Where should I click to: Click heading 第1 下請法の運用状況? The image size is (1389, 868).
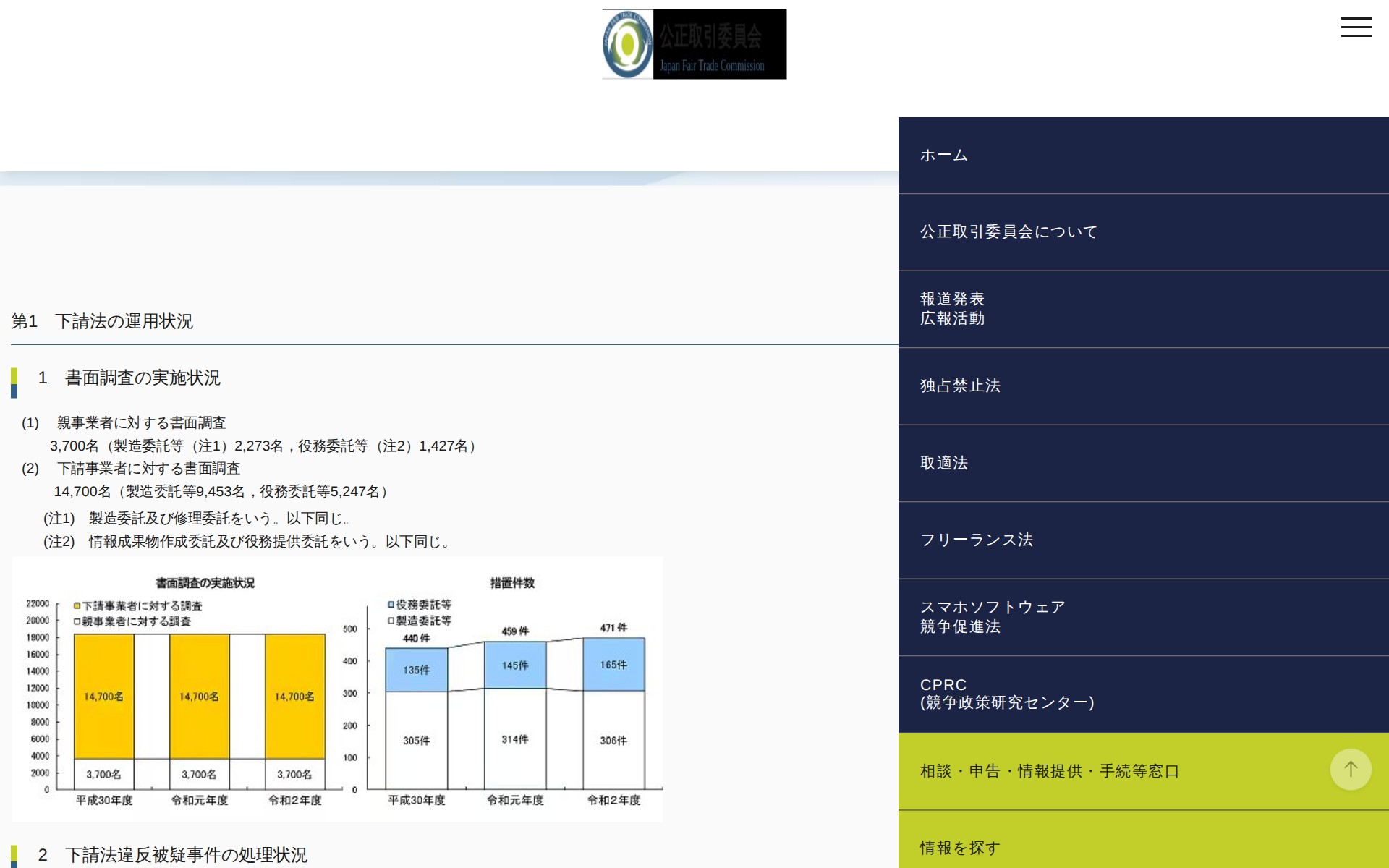point(102,321)
